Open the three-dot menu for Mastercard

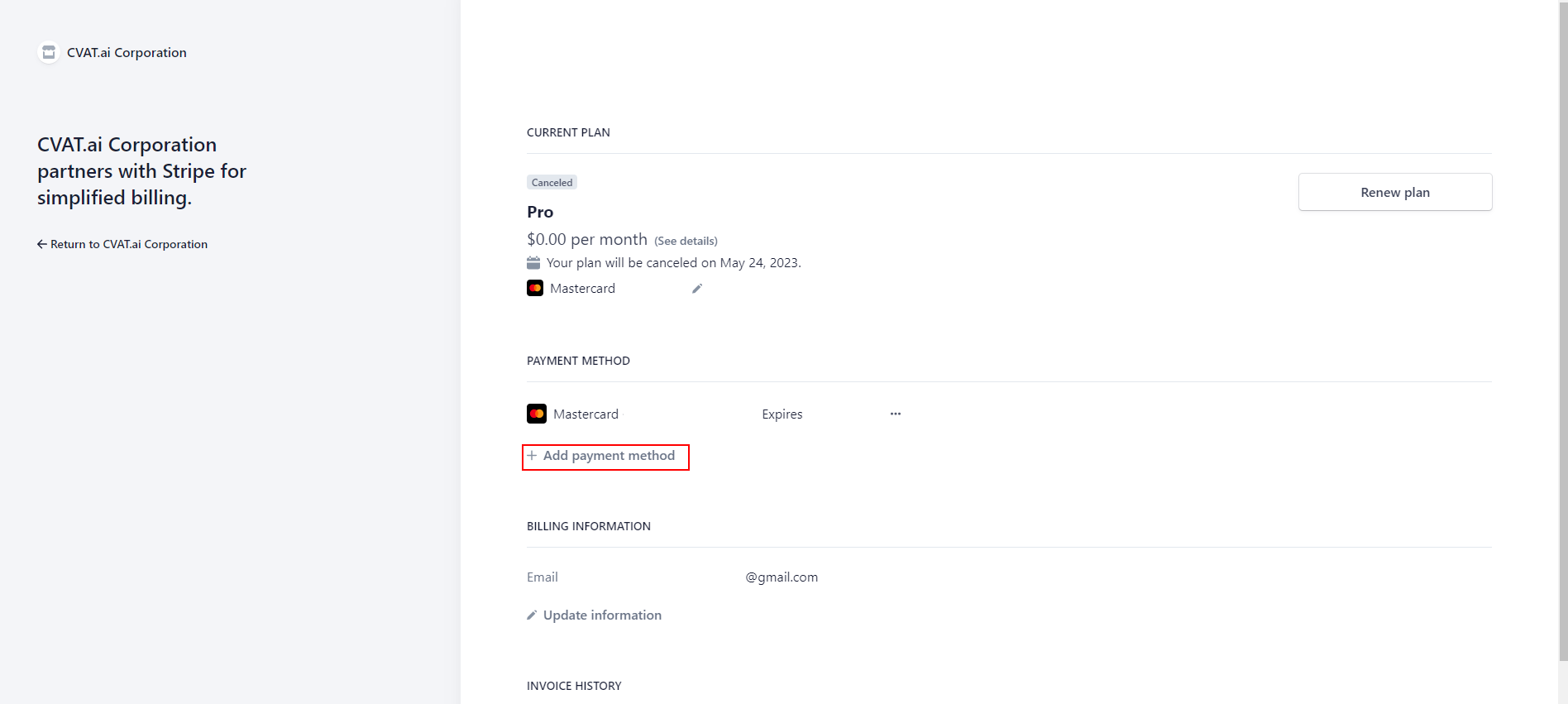click(x=895, y=414)
